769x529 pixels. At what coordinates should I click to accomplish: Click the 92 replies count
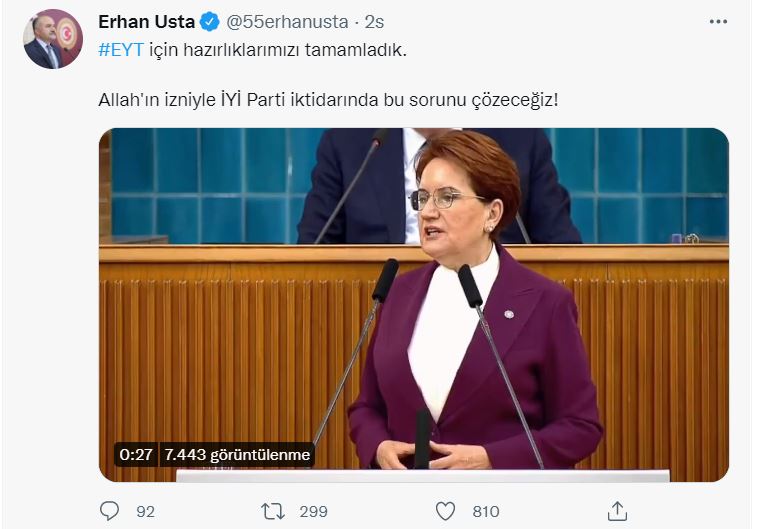tap(145, 512)
